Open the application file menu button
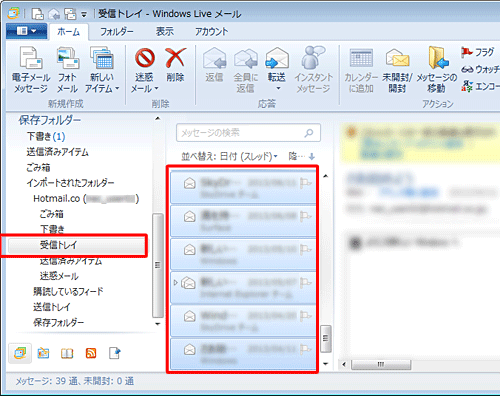Image resolution: width=500 pixels, height=396 pixels. tap(26, 31)
